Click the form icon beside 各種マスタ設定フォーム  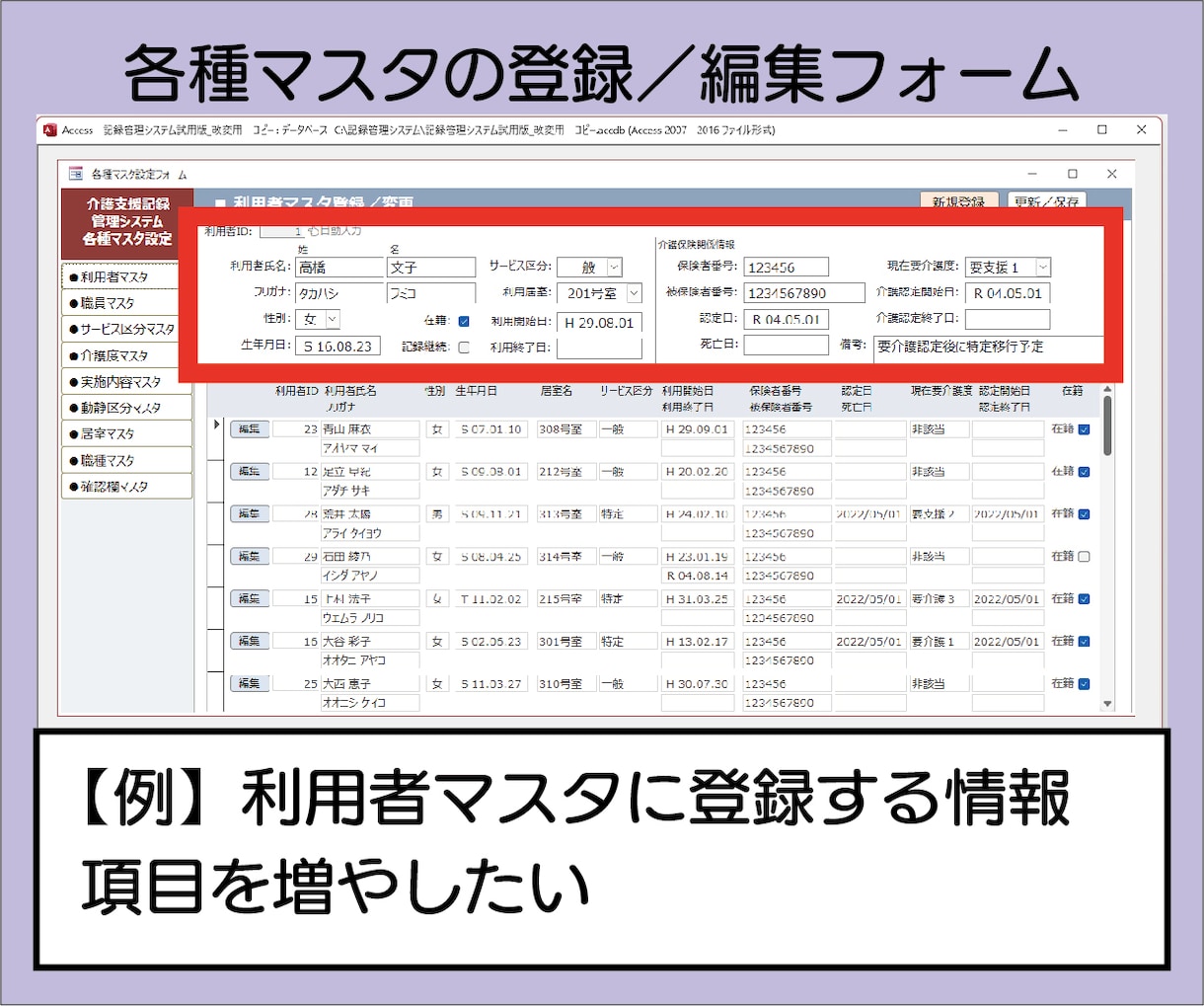pyautogui.click(x=76, y=174)
